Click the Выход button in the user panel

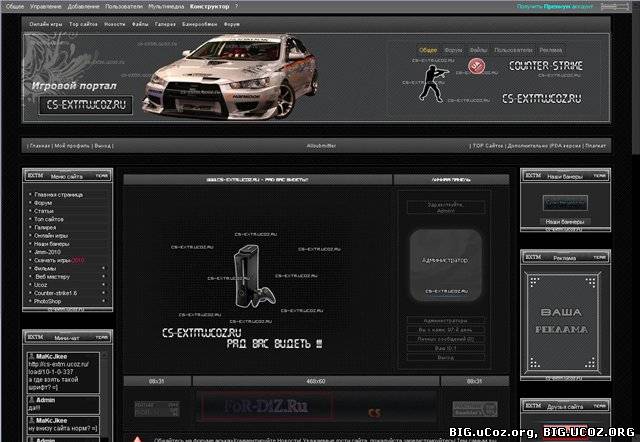446,358
